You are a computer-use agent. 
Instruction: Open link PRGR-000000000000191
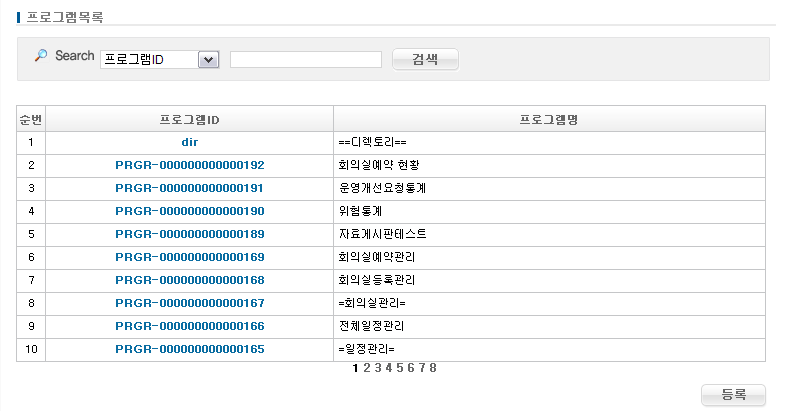click(189, 188)
